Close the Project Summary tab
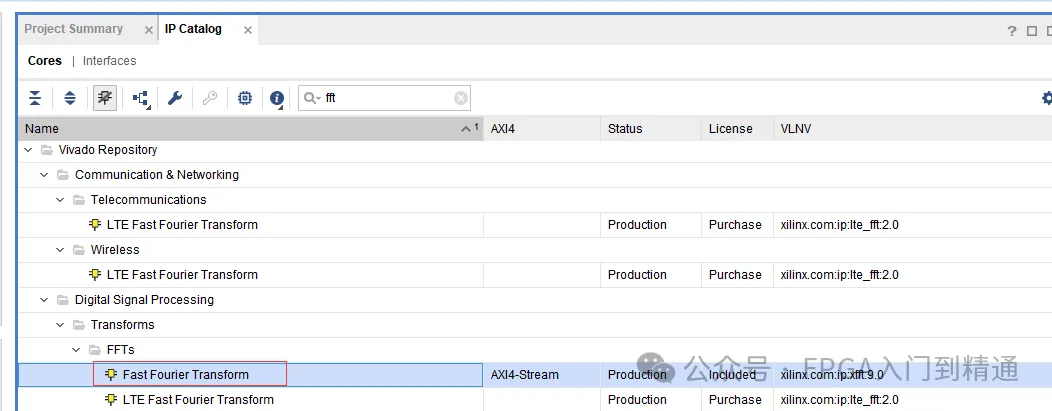The height and width of the screenshot is (411, 1052). [x=149, y=30]
